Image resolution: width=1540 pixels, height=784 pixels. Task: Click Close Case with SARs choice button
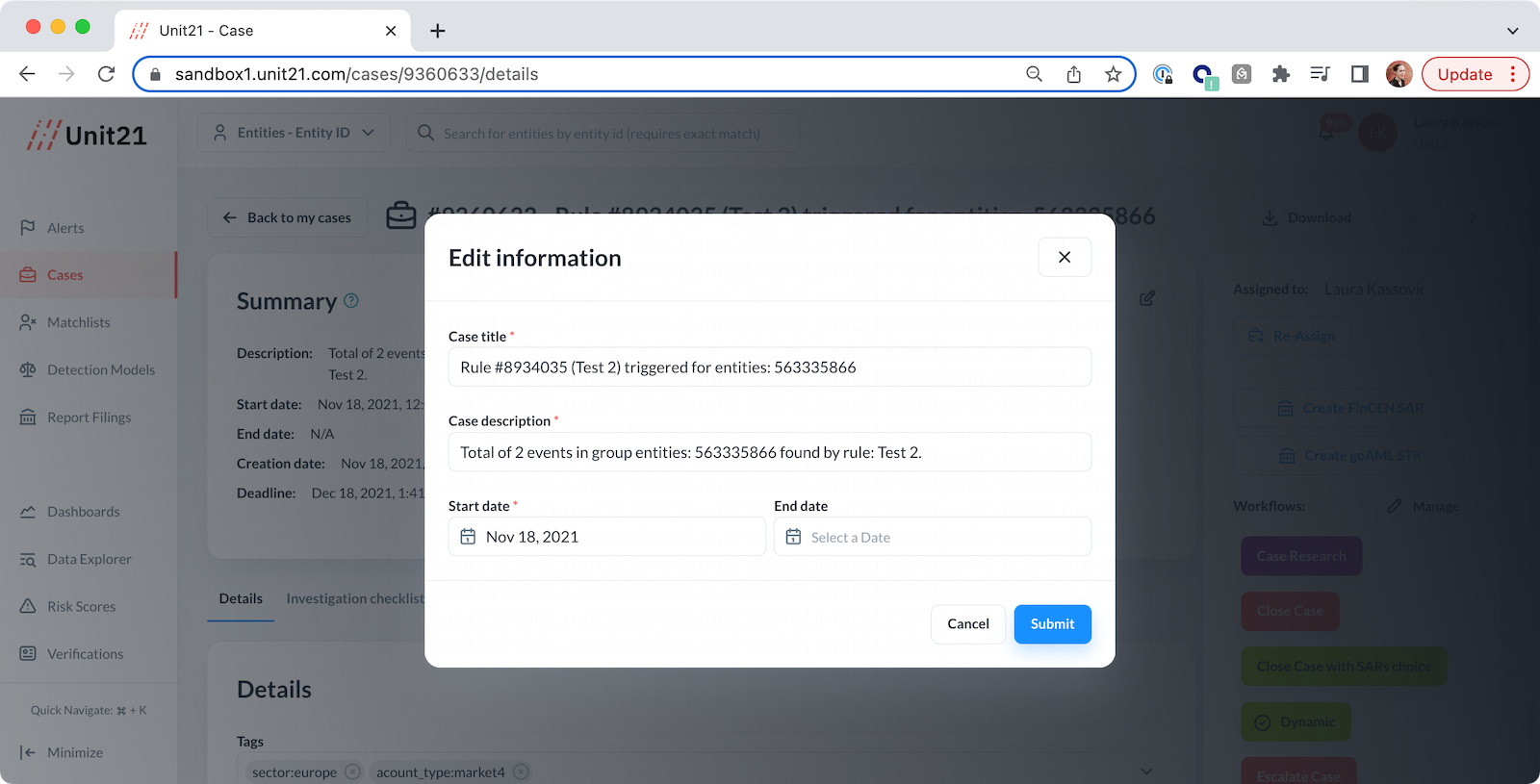pos(1344,667)
